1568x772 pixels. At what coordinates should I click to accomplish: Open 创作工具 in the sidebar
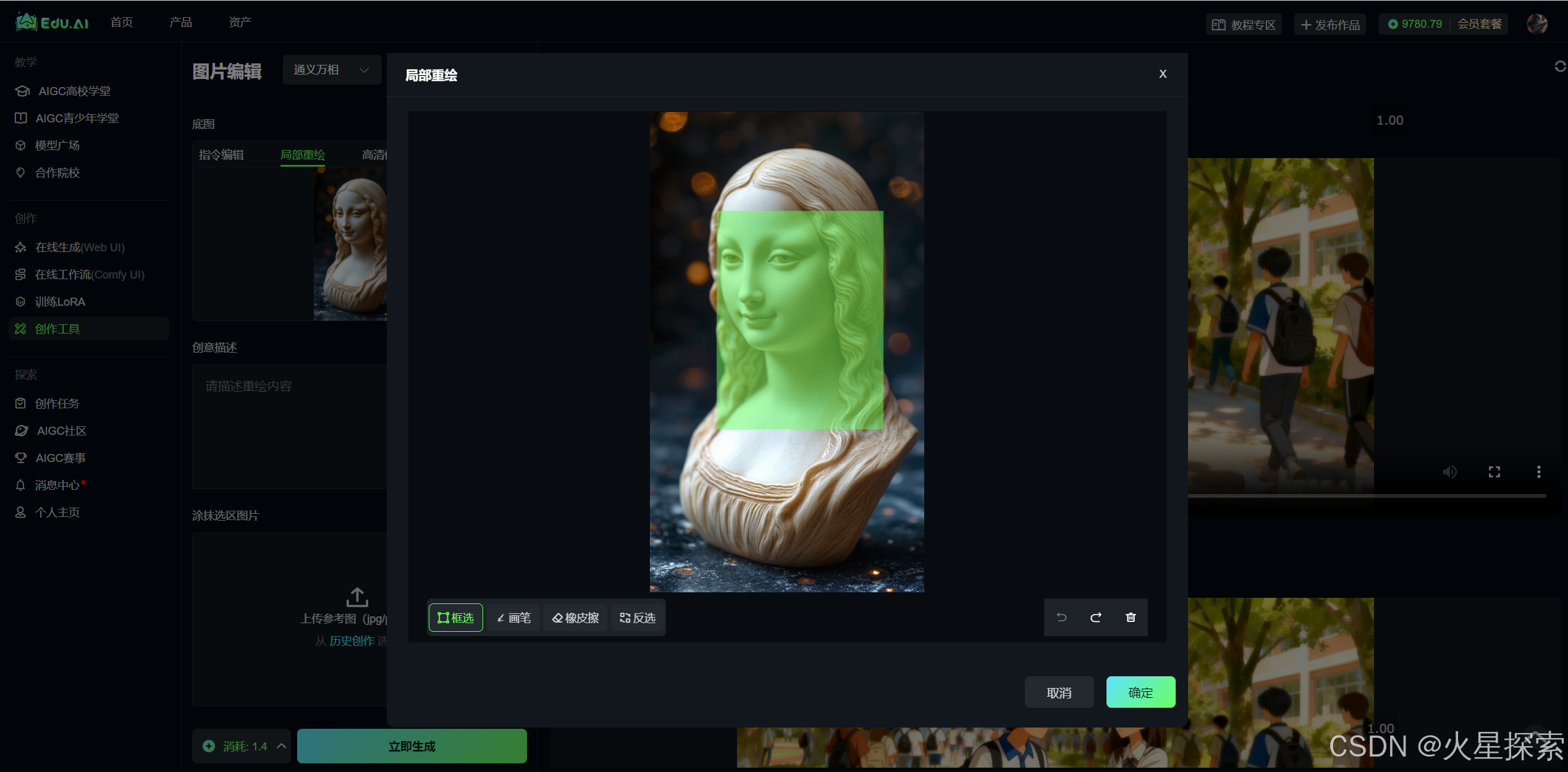57,329
